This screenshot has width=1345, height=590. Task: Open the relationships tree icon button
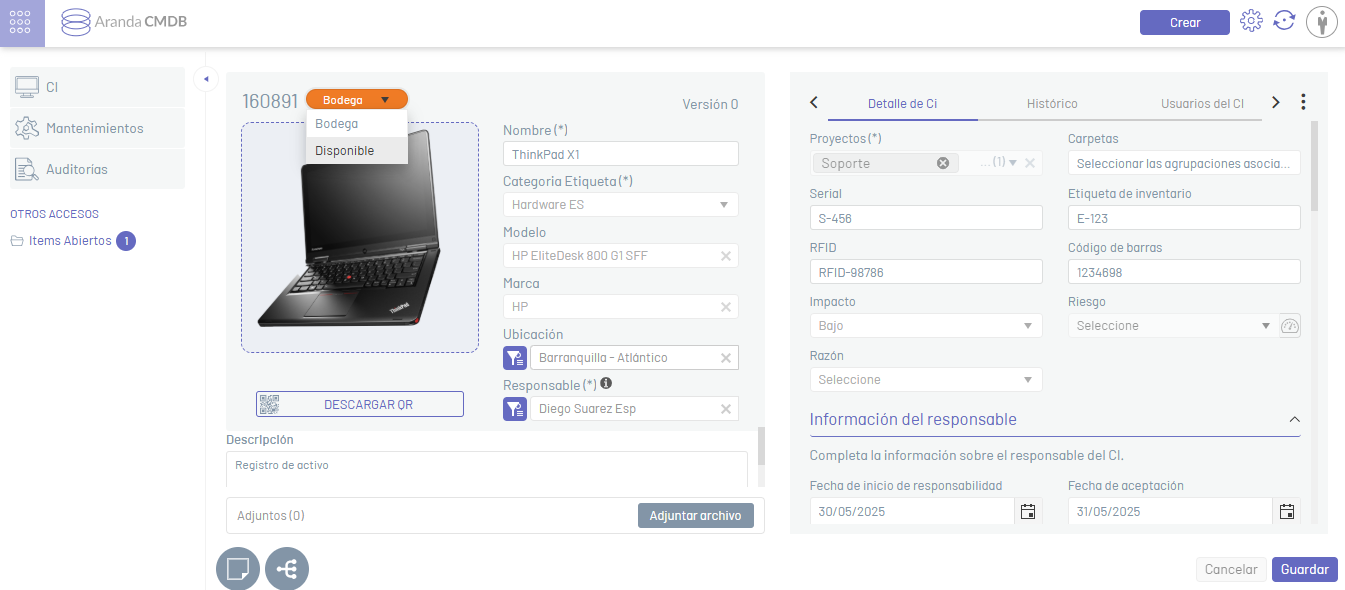click(x=287, y=569)
